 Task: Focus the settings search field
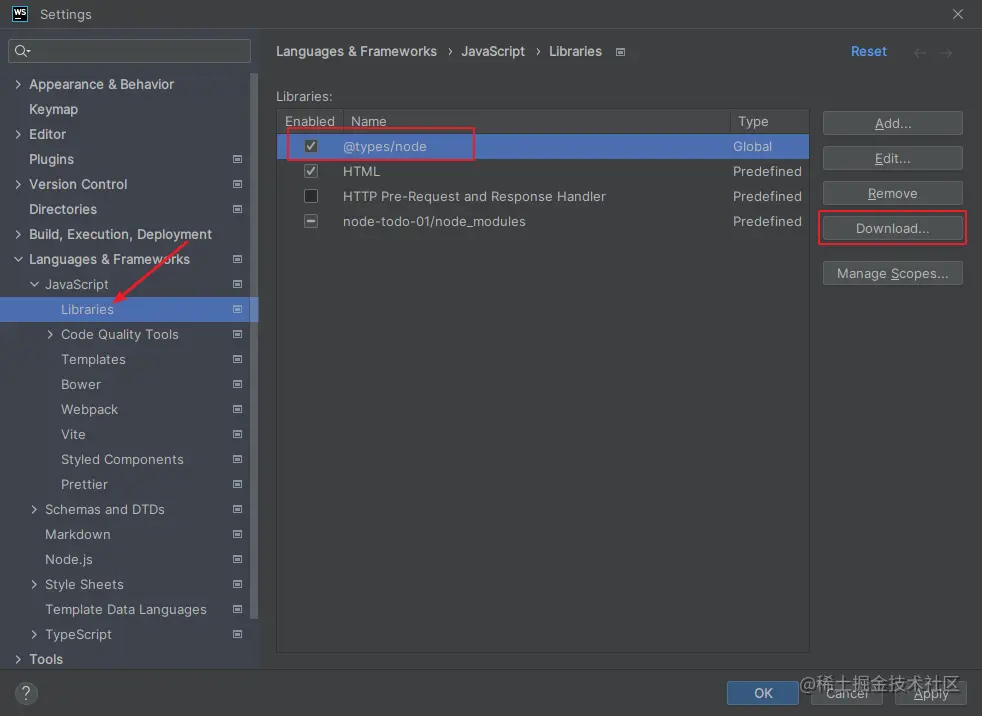[130, 51]
